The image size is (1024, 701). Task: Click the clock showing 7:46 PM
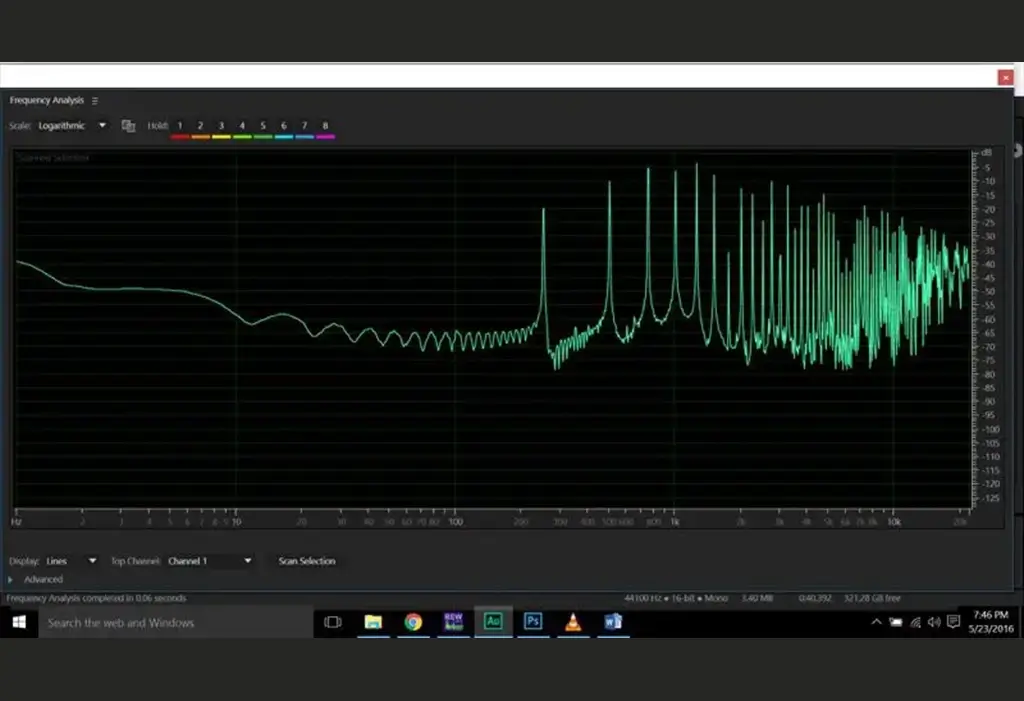(x=991, y=622)
